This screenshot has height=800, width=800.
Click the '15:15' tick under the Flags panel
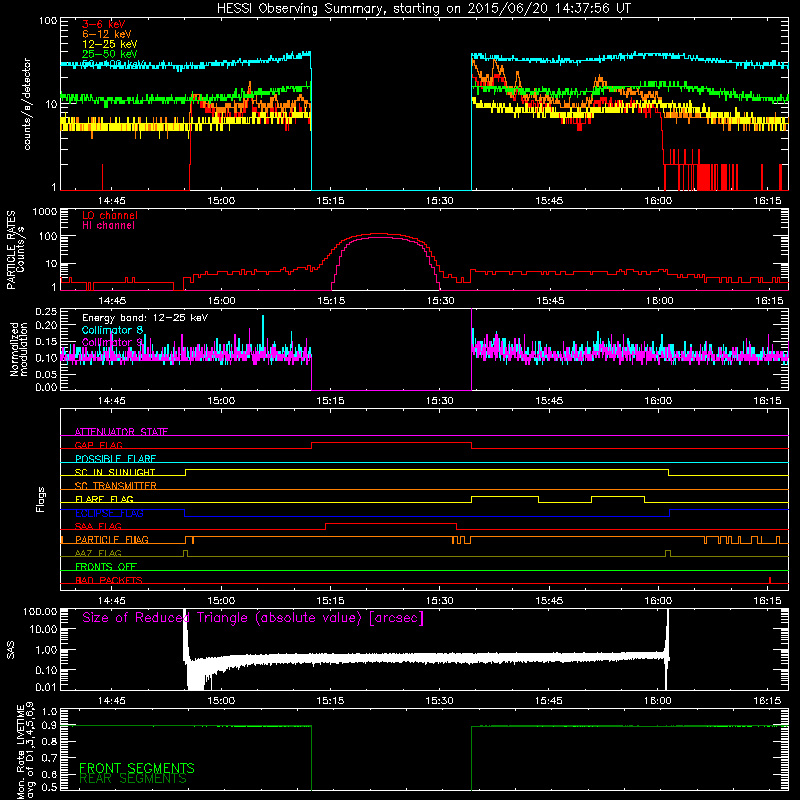[330, 601]
